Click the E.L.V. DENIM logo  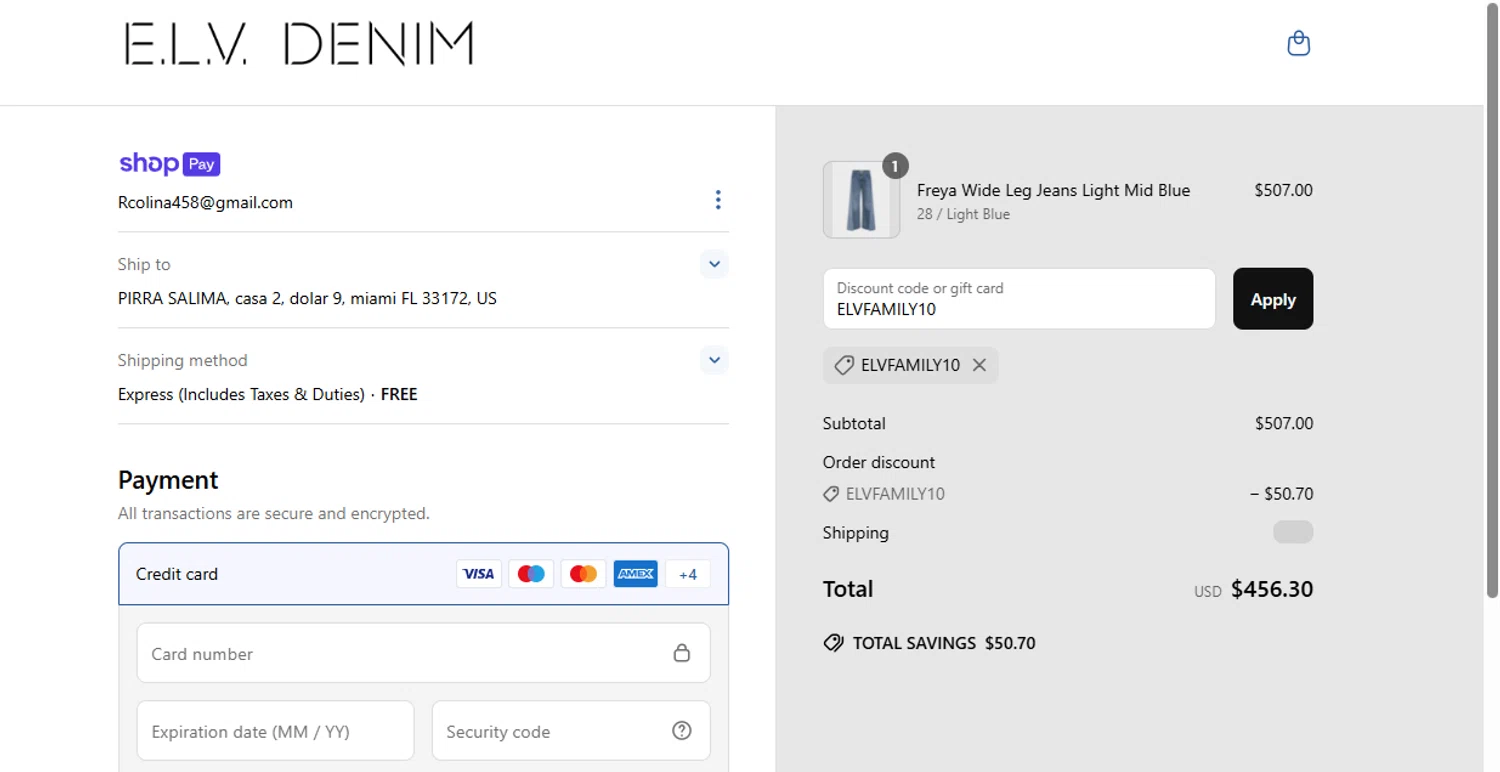point(299,44)
